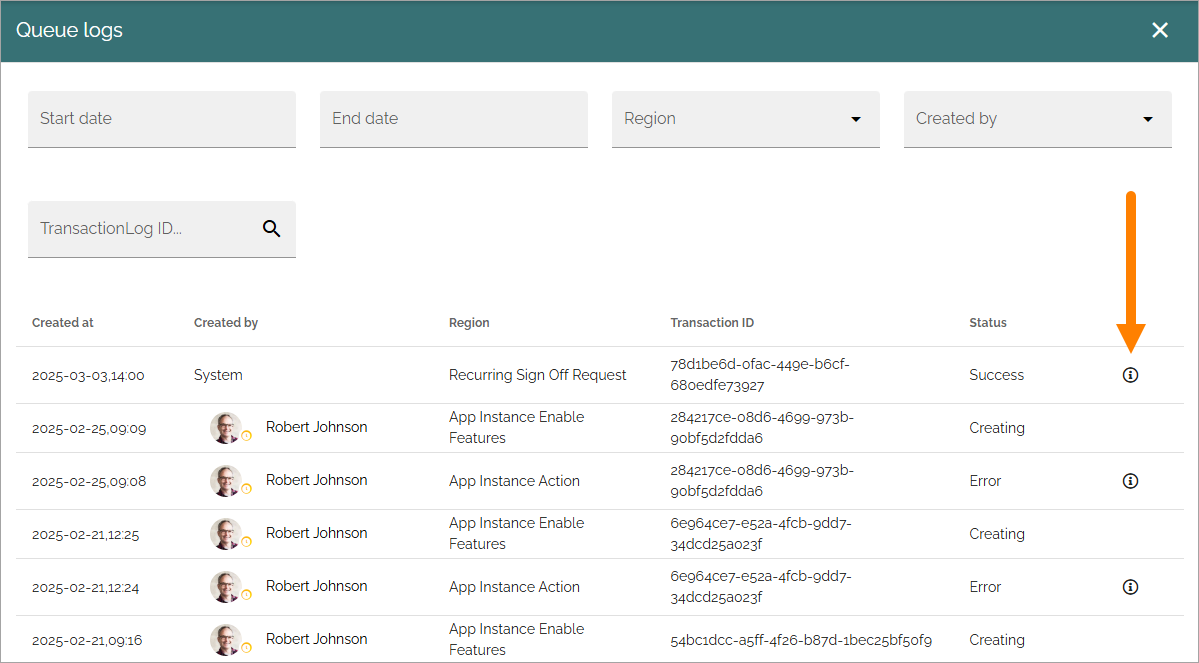Expand the Region dropdown filter
Image resolution: width=1199 pixels, height=663 pixels.
(x=746, y=119)
